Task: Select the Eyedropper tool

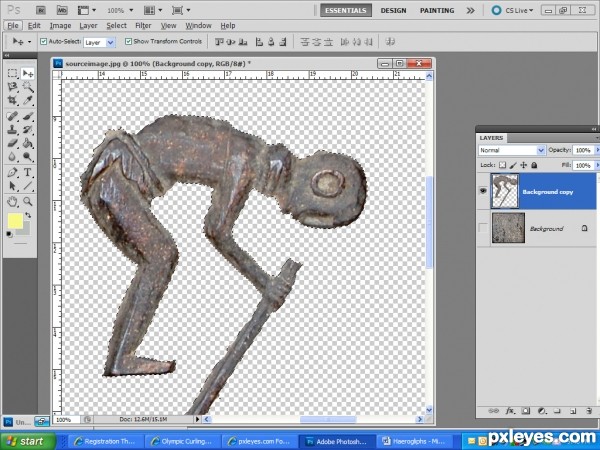Action: coord(28,100)
